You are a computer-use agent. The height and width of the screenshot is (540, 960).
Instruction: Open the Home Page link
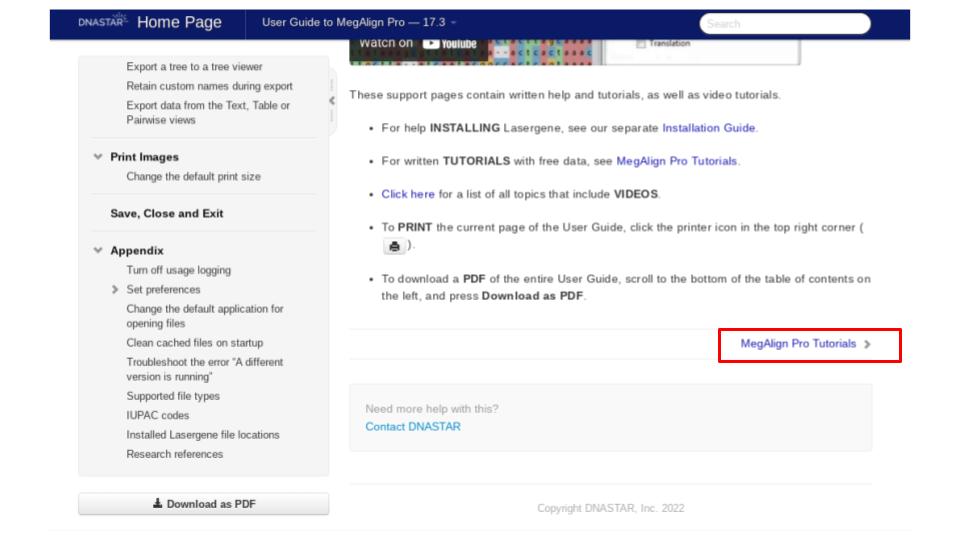(x=179, y=23)
